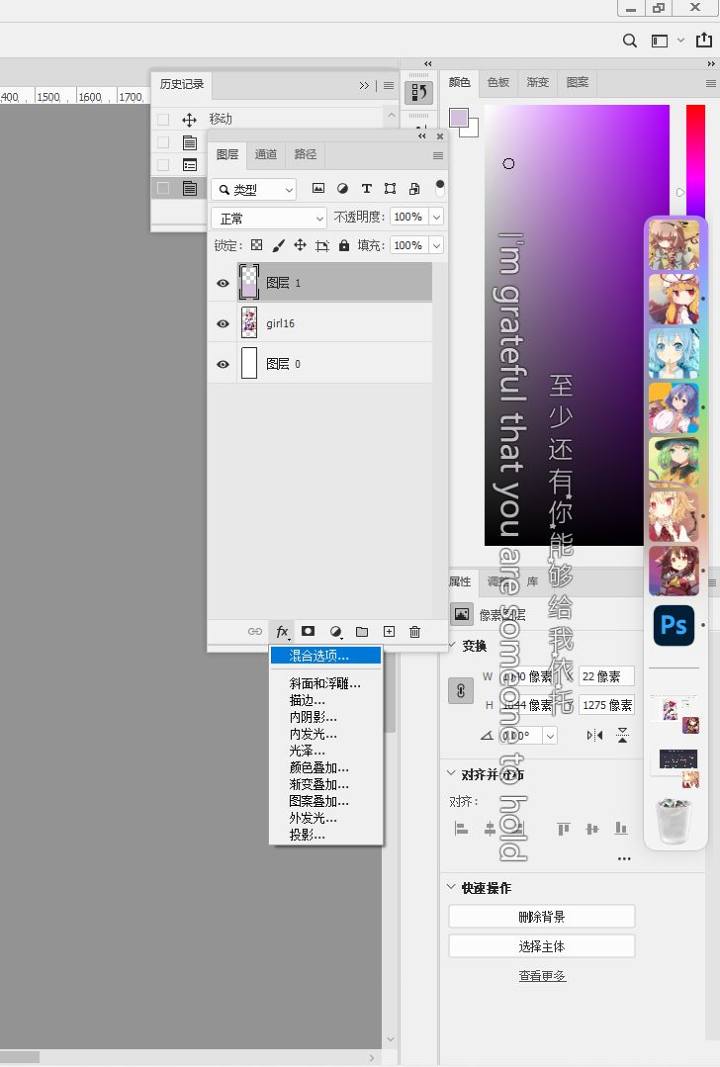720x1067 pixels.
Task: Click the 选择主体 button
Action: tap(542, 947)
